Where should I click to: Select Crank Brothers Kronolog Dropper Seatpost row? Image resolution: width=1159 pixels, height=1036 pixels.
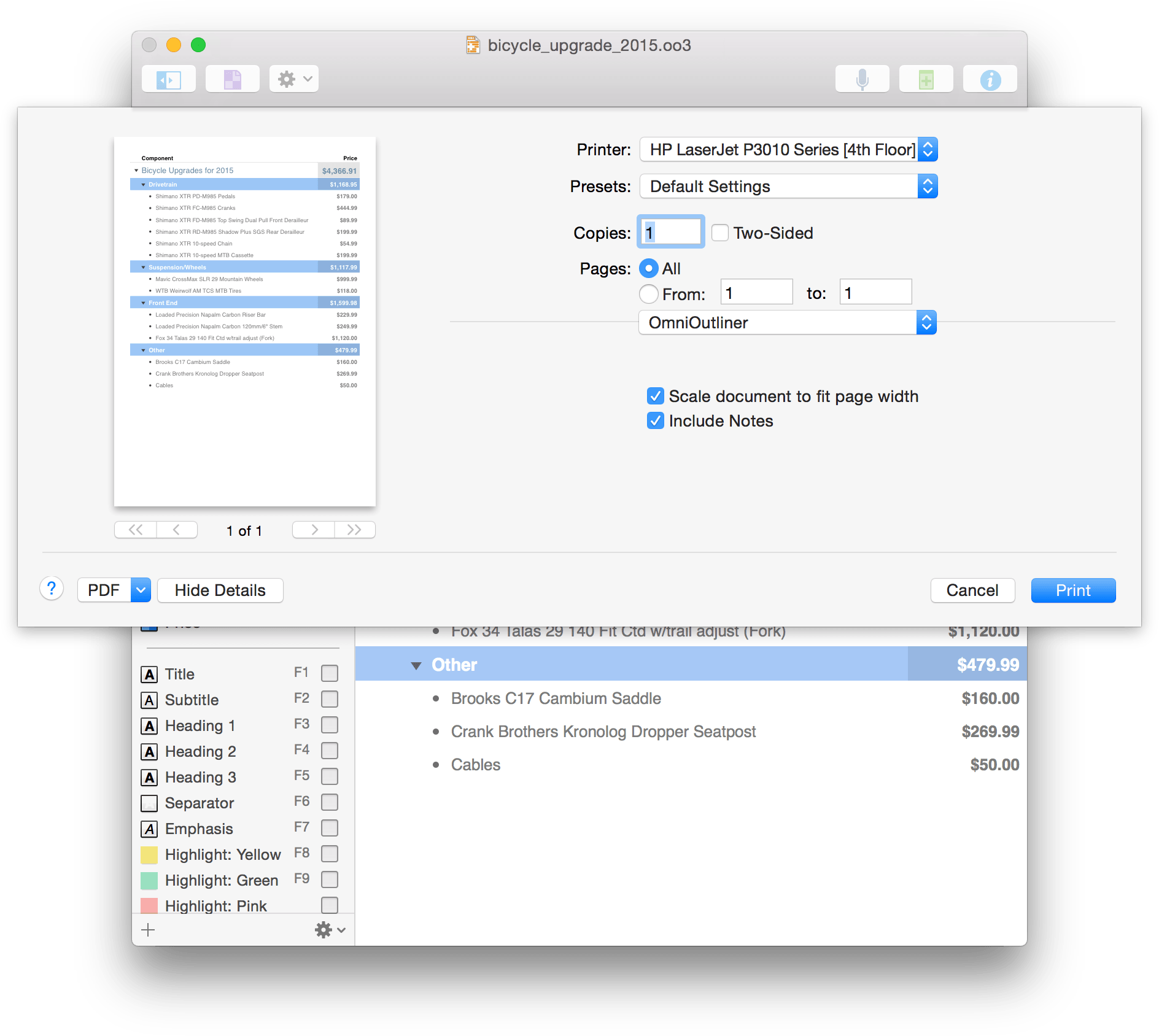coord(691,732)
